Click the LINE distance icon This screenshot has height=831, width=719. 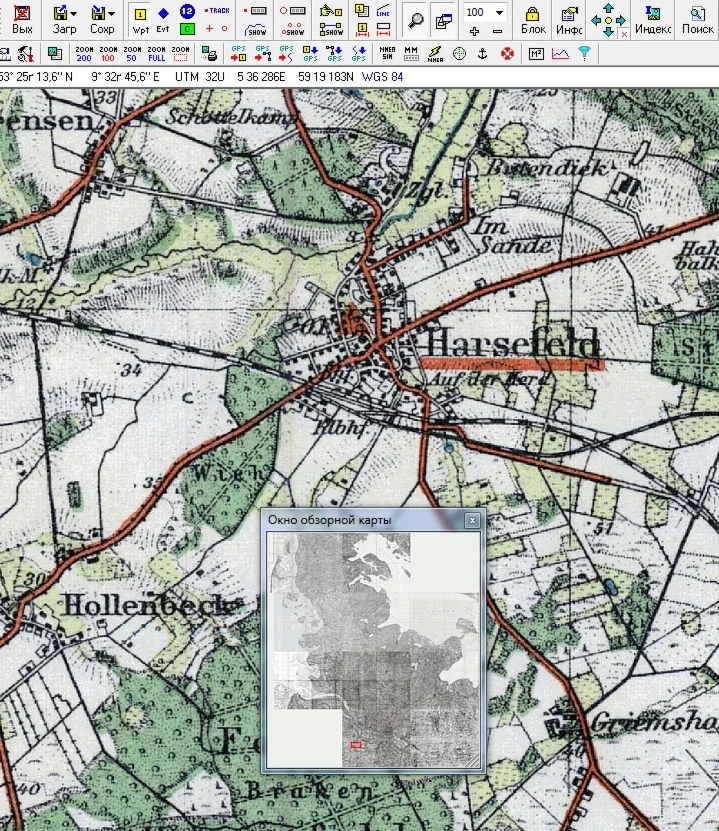(383, 11)
